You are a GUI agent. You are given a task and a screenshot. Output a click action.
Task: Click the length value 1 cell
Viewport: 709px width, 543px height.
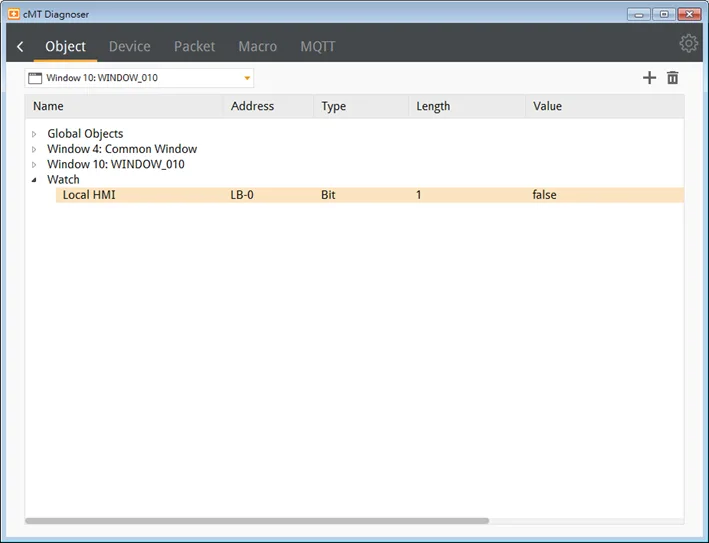(419, 195)
